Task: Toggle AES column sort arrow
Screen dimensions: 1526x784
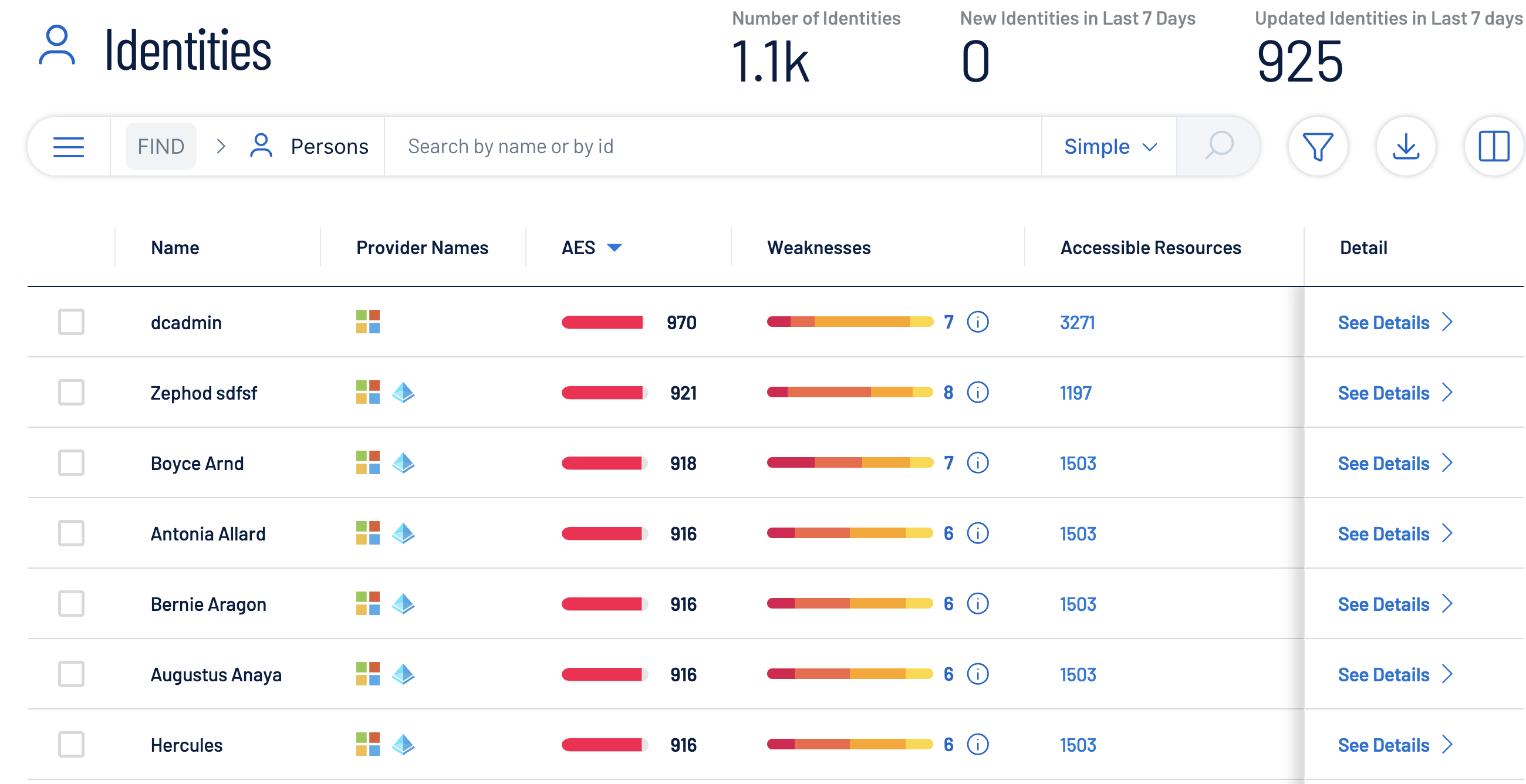Action: click(615, 248)
